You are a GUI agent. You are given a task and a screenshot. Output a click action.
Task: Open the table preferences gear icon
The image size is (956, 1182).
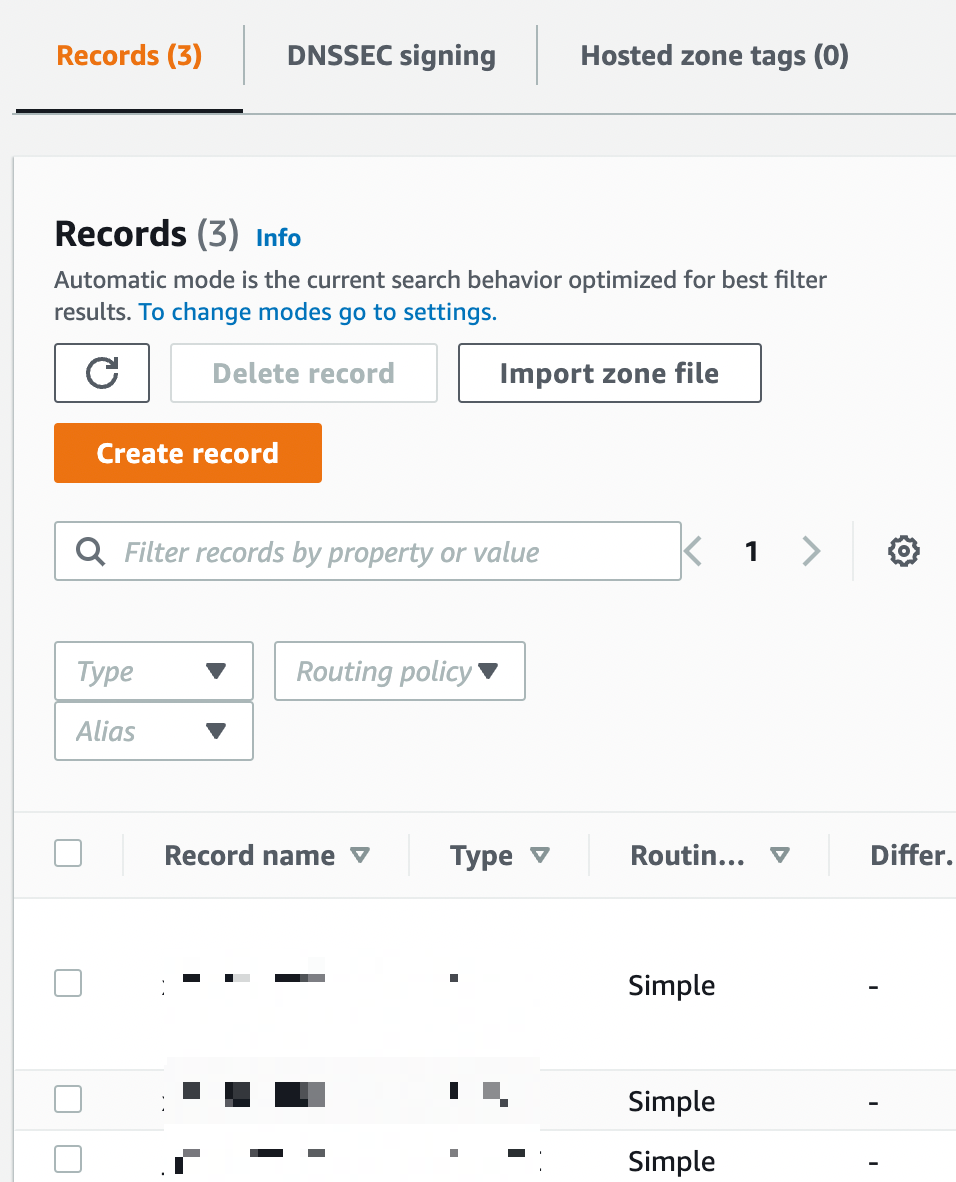click(x=903, y=551)
